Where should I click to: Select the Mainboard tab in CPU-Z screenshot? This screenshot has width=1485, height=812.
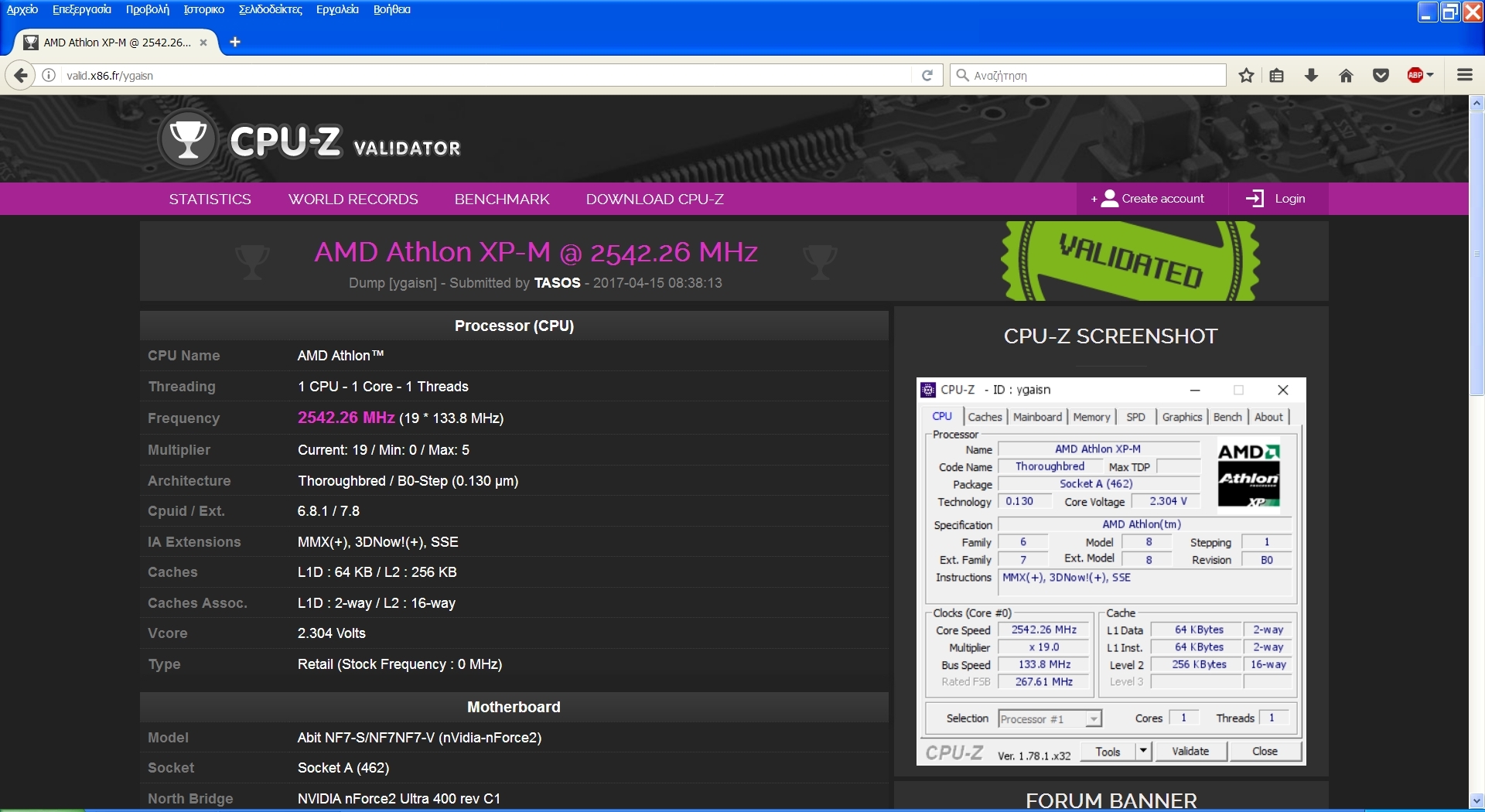(x=1037, y=417)
